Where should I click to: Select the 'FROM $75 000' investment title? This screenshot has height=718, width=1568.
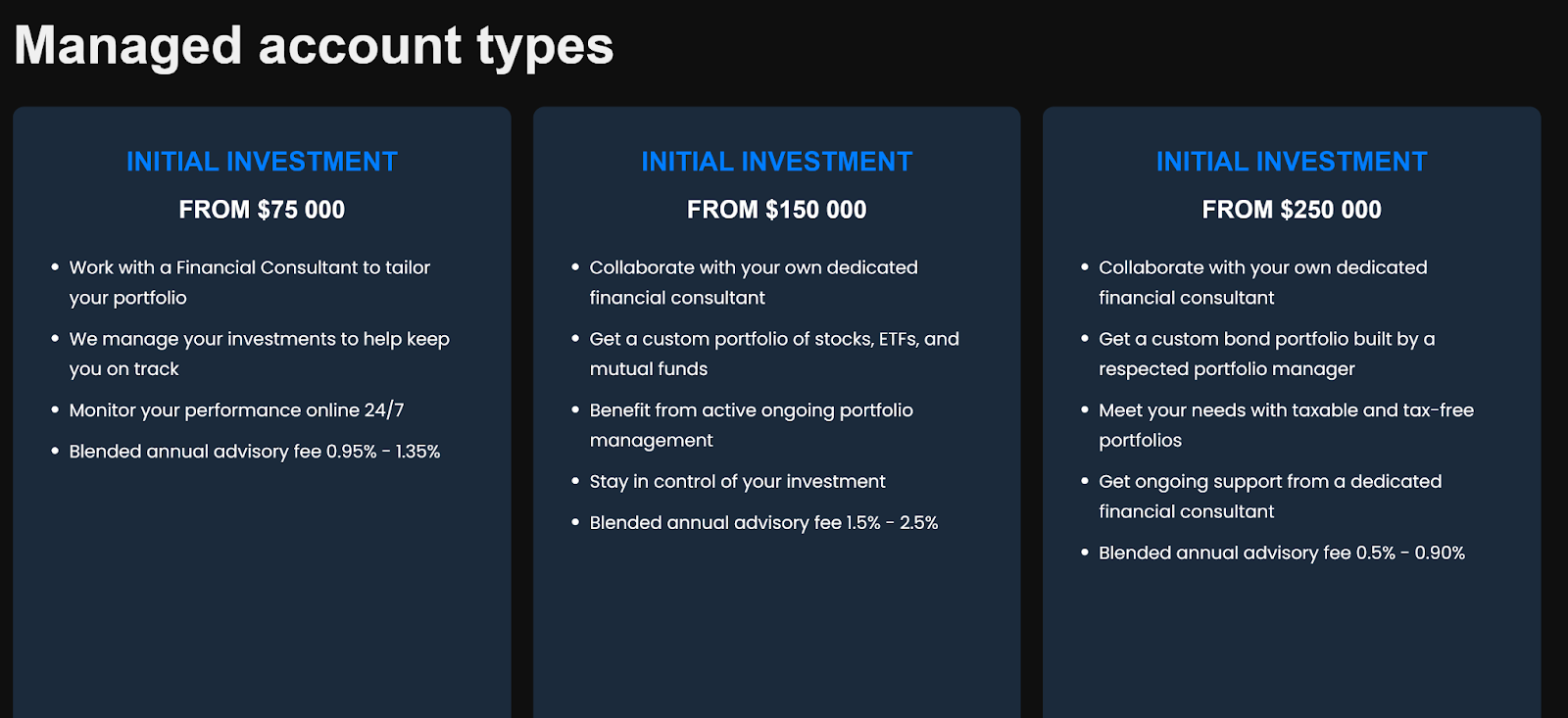[262, 210]
